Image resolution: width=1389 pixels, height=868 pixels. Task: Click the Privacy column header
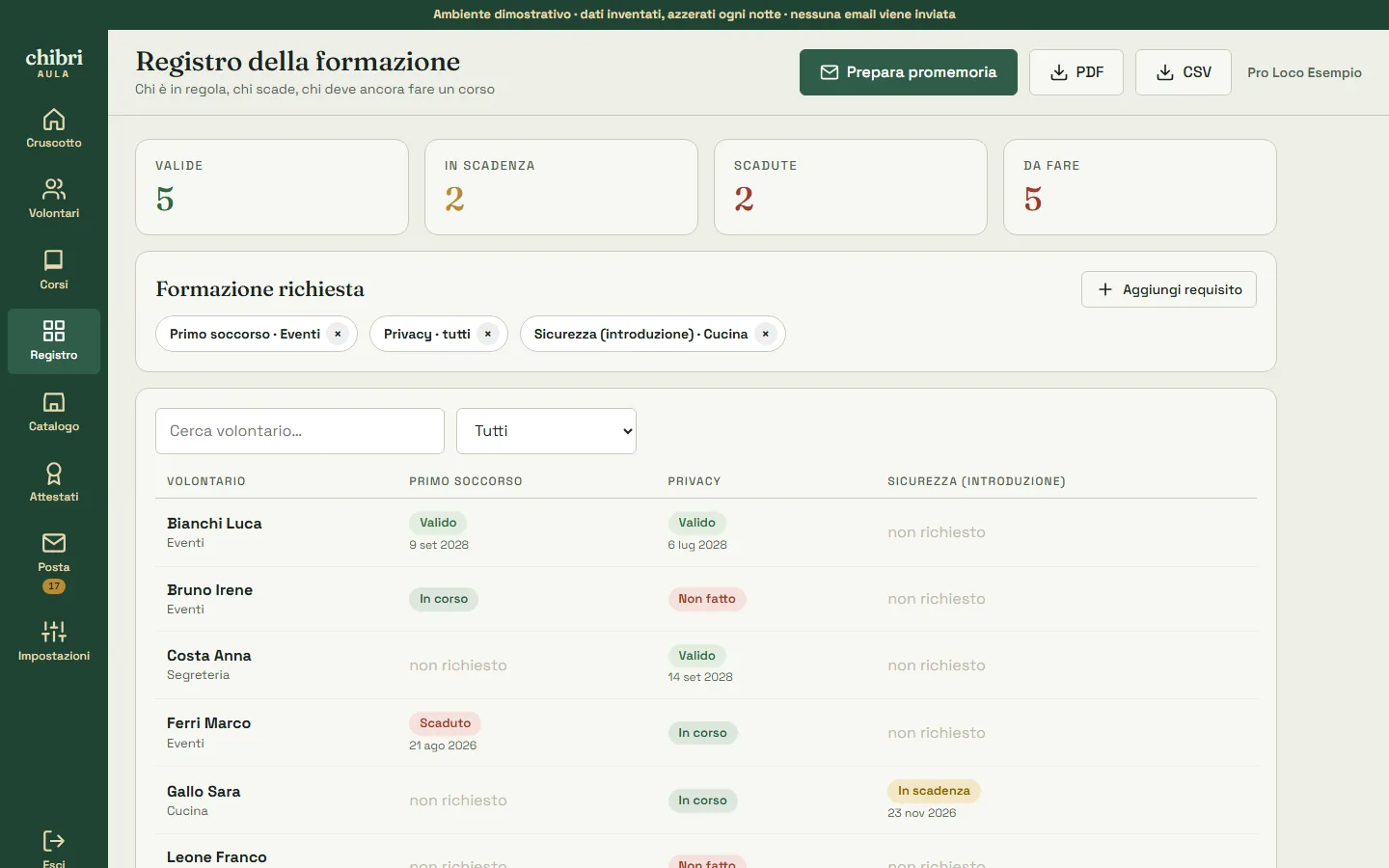694,481
